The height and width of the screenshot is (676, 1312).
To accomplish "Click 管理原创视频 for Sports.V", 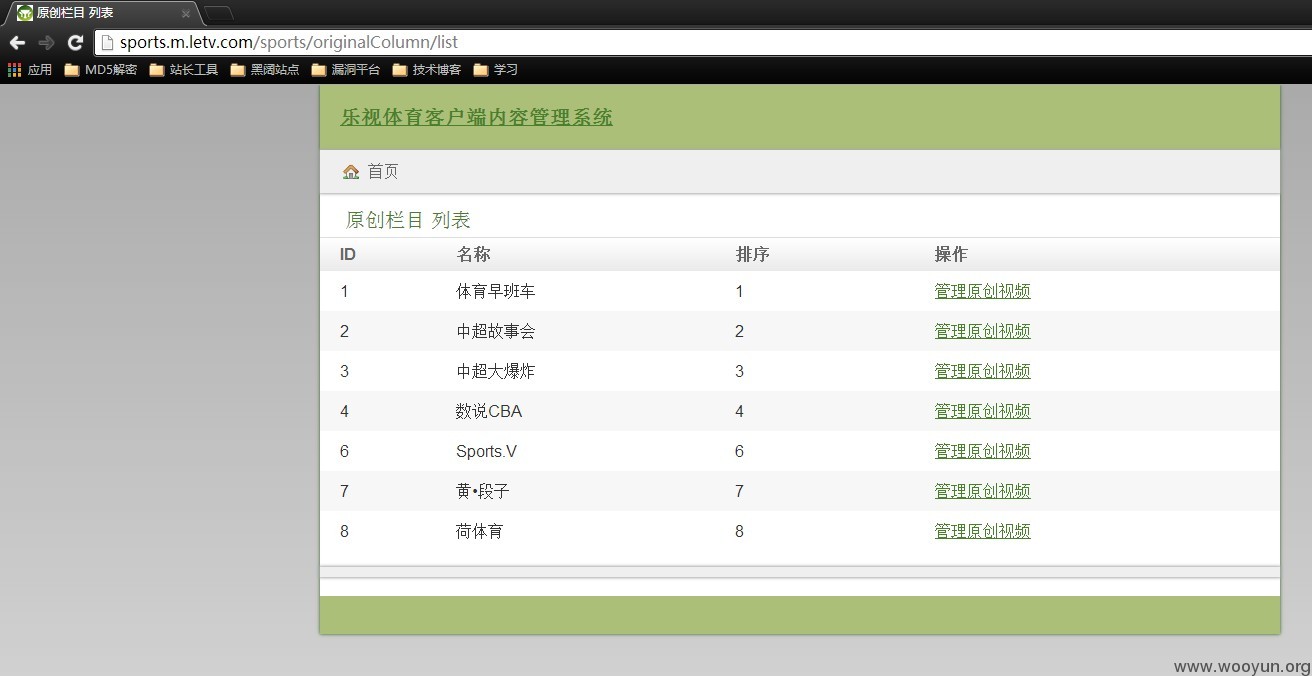I will click(x=982, y=451).
